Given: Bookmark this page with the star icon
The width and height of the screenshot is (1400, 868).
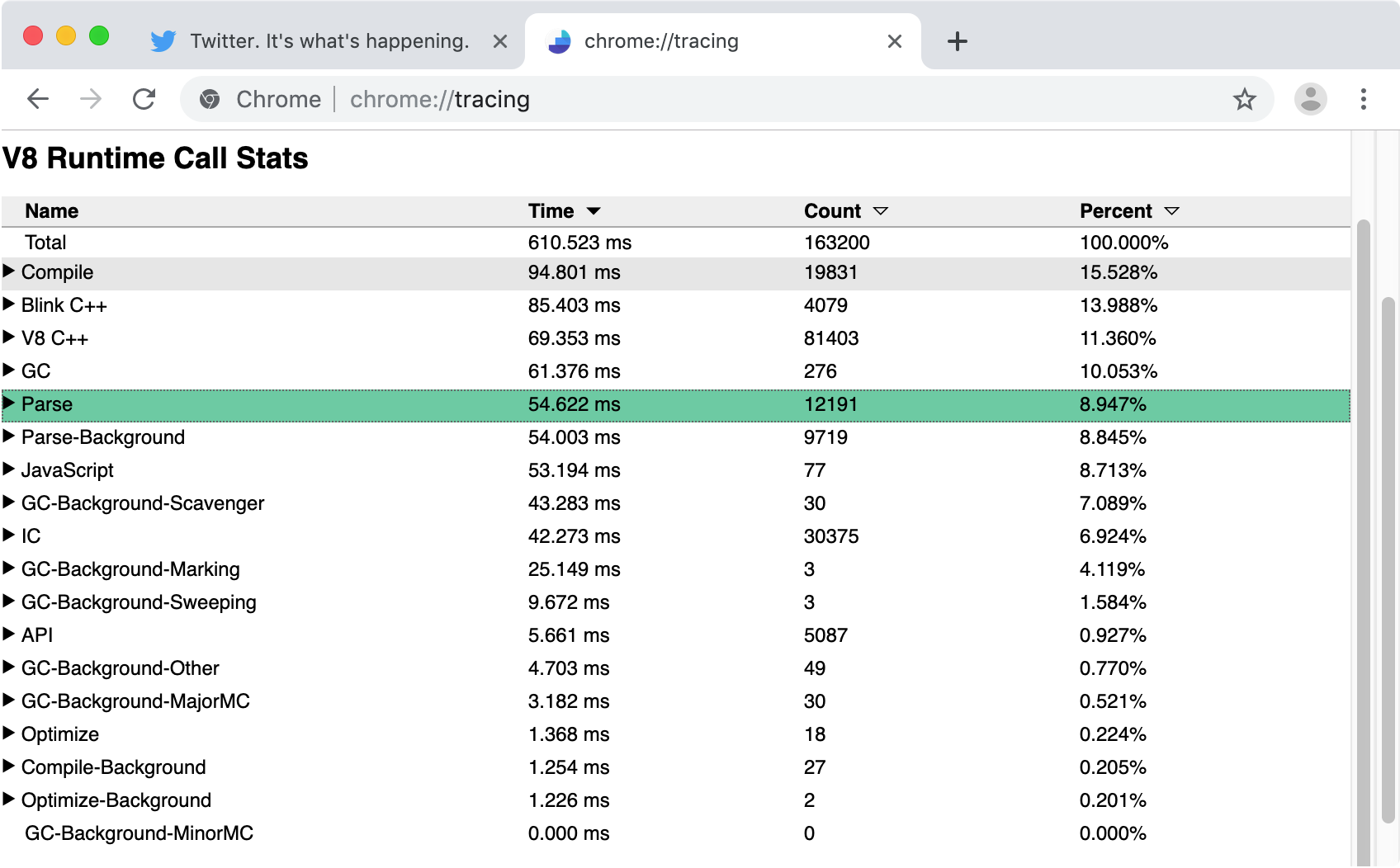Looking at the screenshot, I should coord(1244,99).
